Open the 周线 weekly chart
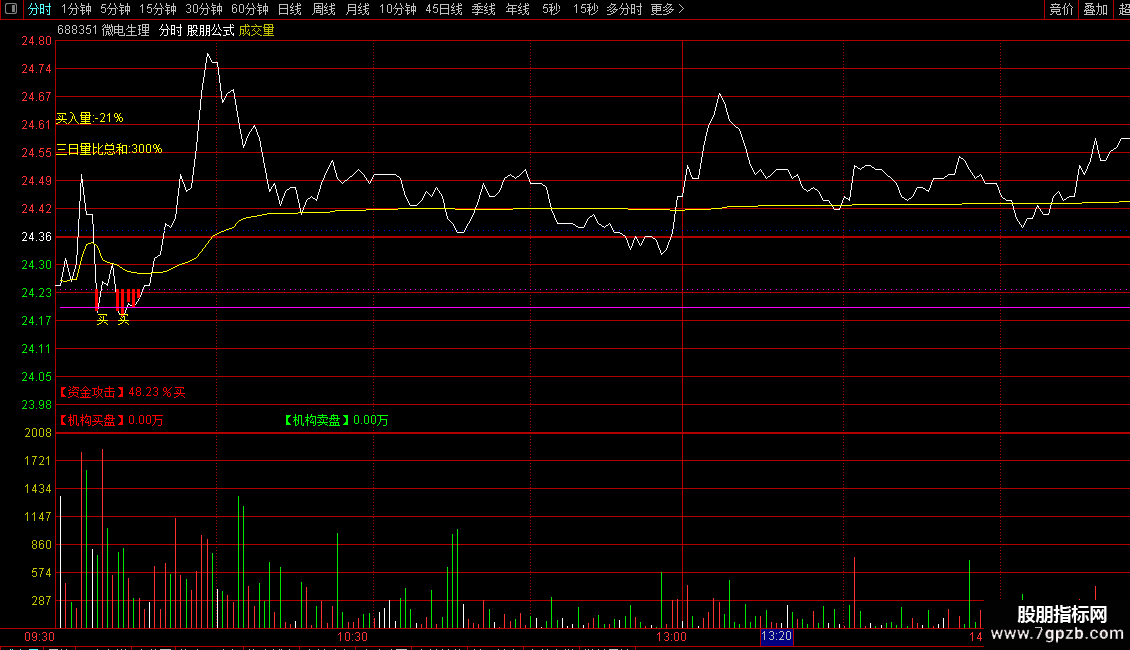 click(323, 9)
